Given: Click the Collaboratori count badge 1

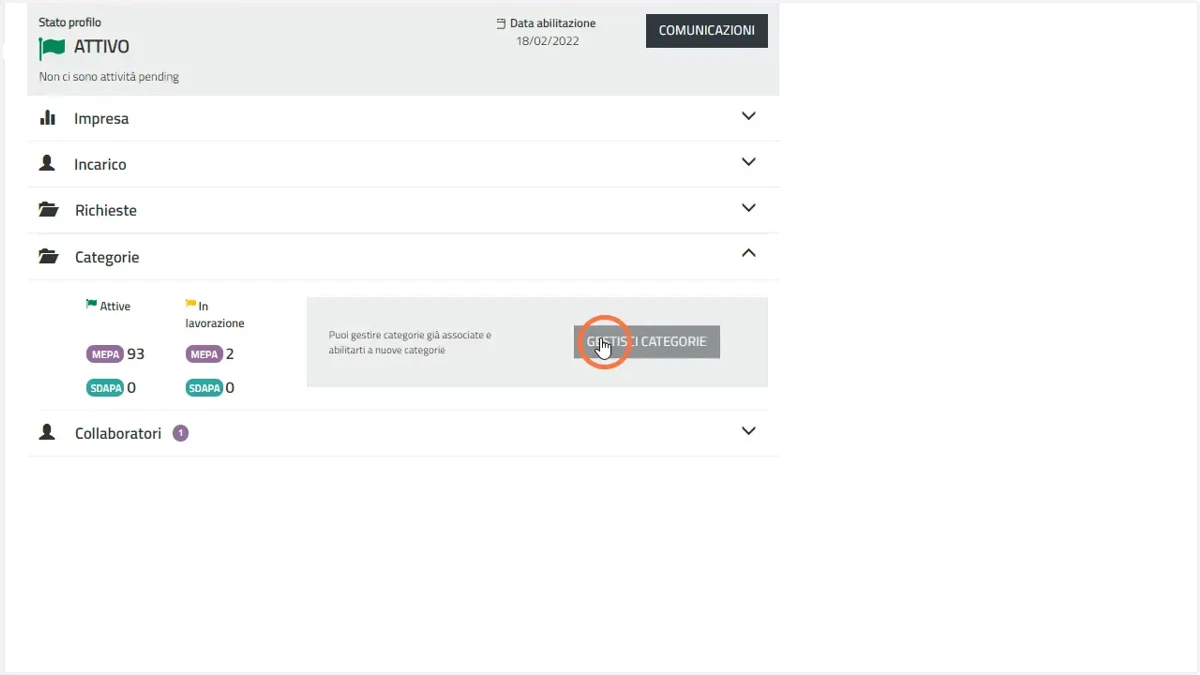Looking at the screenshot, I should (x=180, y=433).
